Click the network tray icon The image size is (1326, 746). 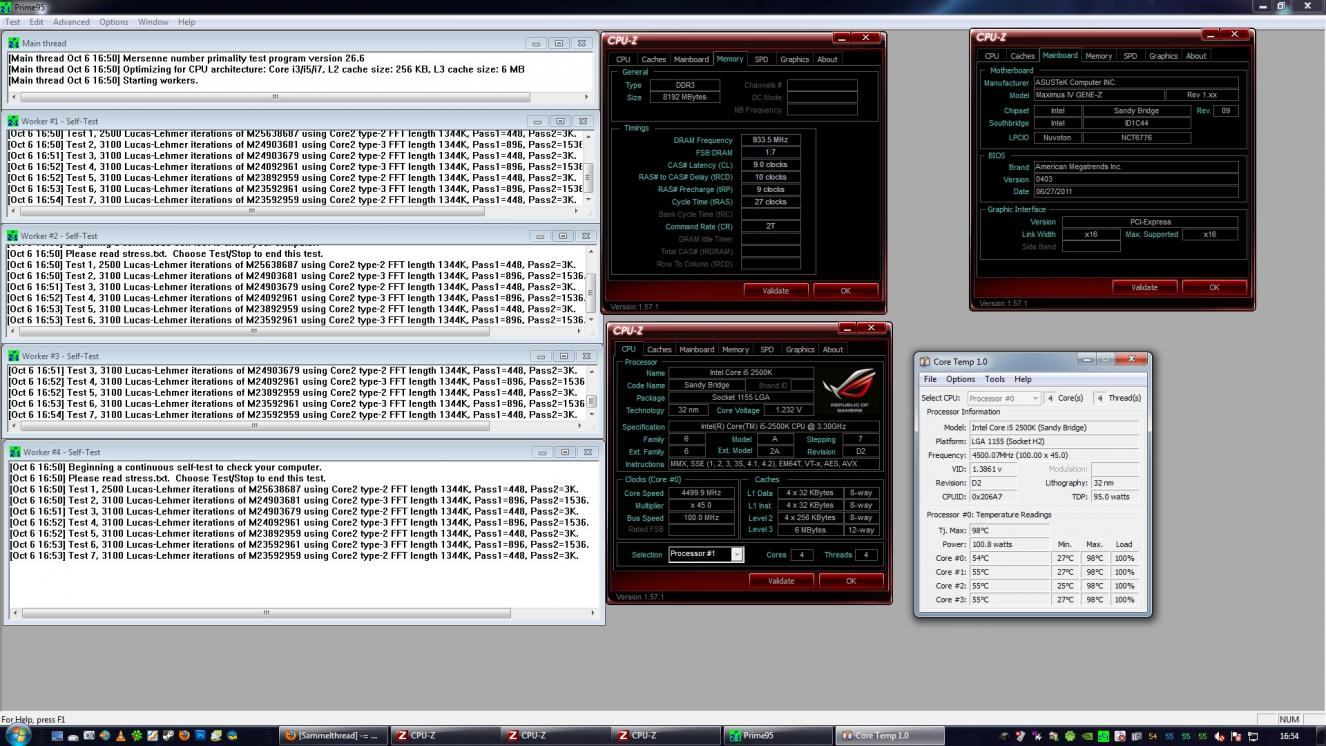coord(1253,736)
